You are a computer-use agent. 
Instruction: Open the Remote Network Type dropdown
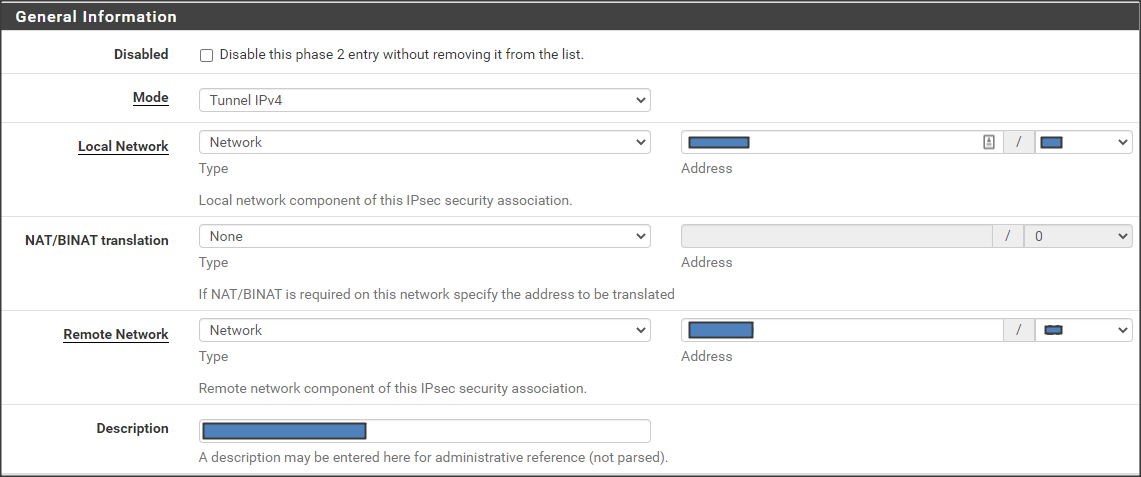424,330
